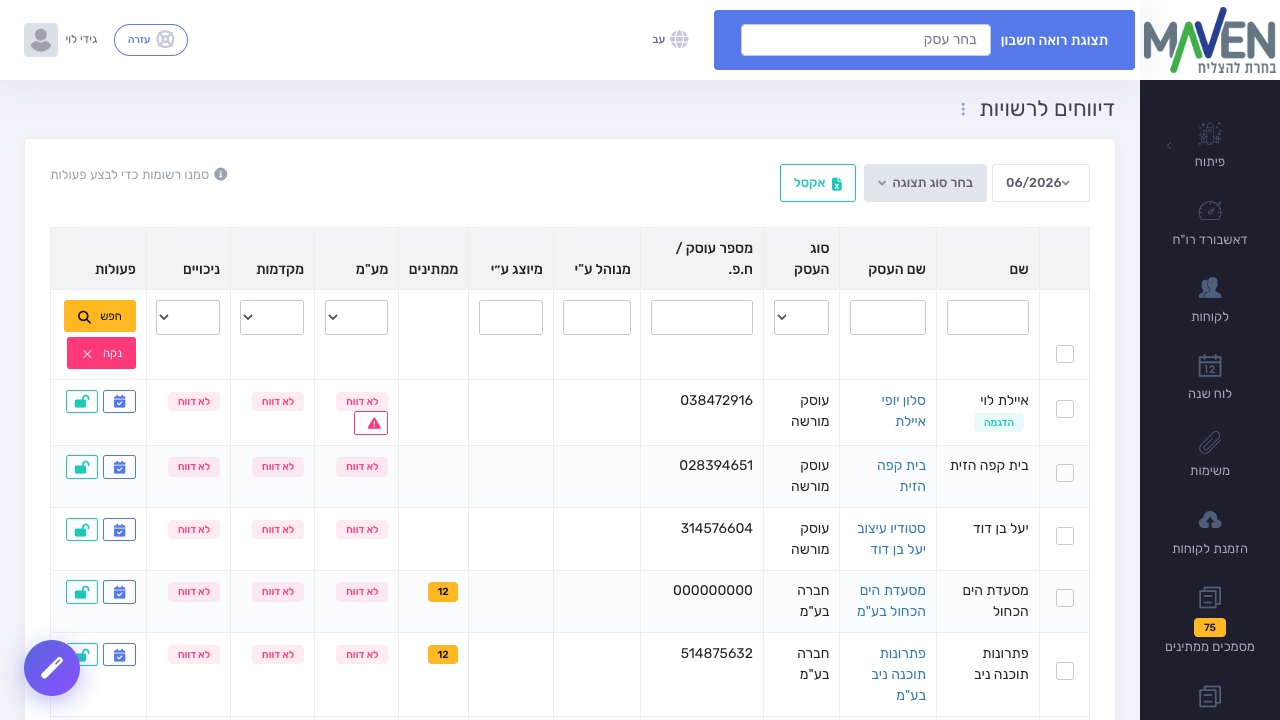Open the משימות paperclip icon
Image resolution: width=1280 pixels, height=720 pixels.
[1210, 442]
